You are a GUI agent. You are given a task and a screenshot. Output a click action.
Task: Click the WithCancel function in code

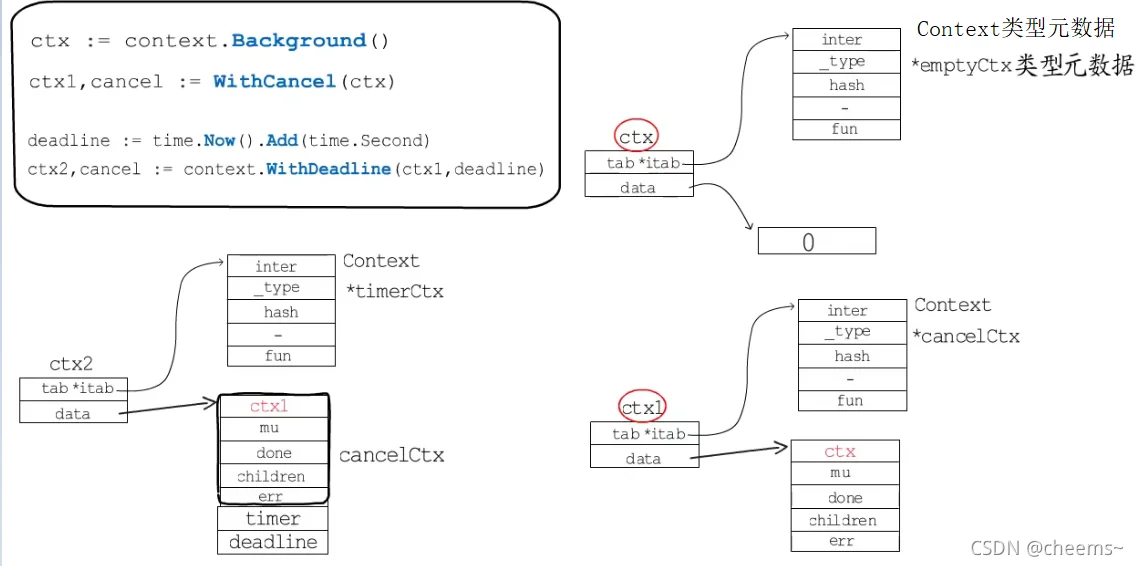[x=274, y=81]
